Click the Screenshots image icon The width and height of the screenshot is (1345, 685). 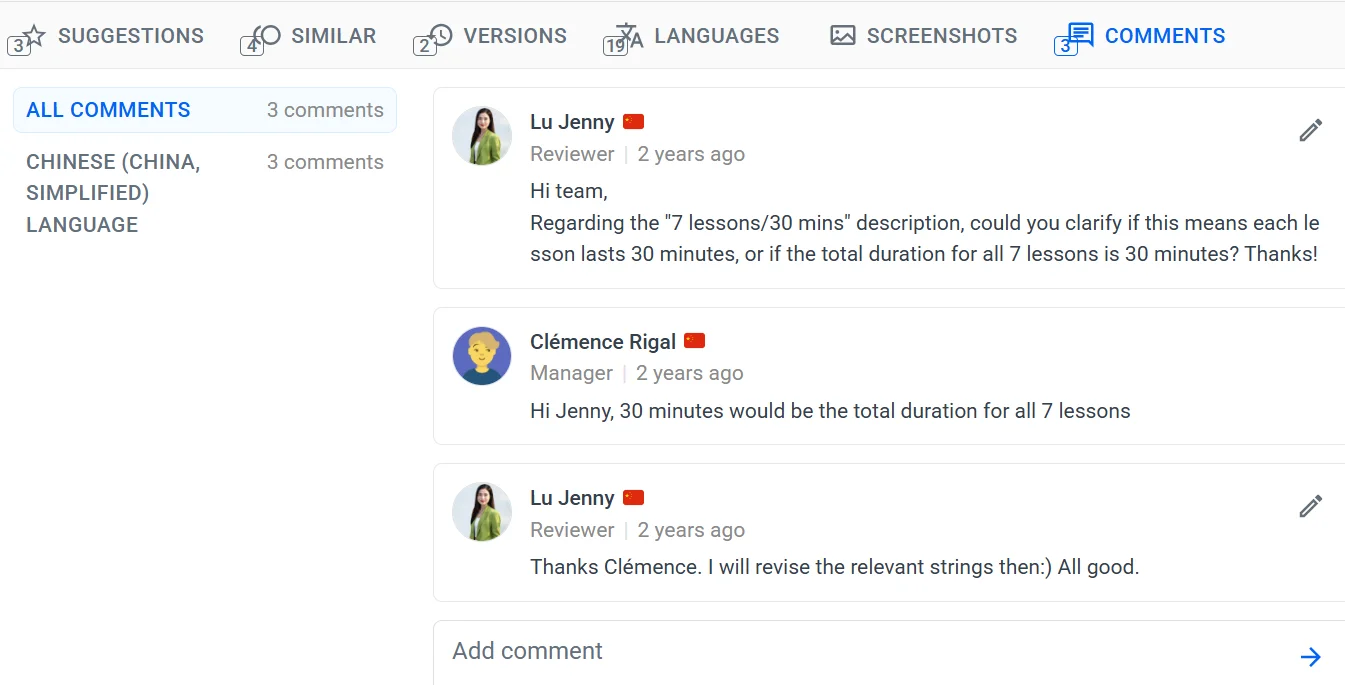(x=843, y=36)
